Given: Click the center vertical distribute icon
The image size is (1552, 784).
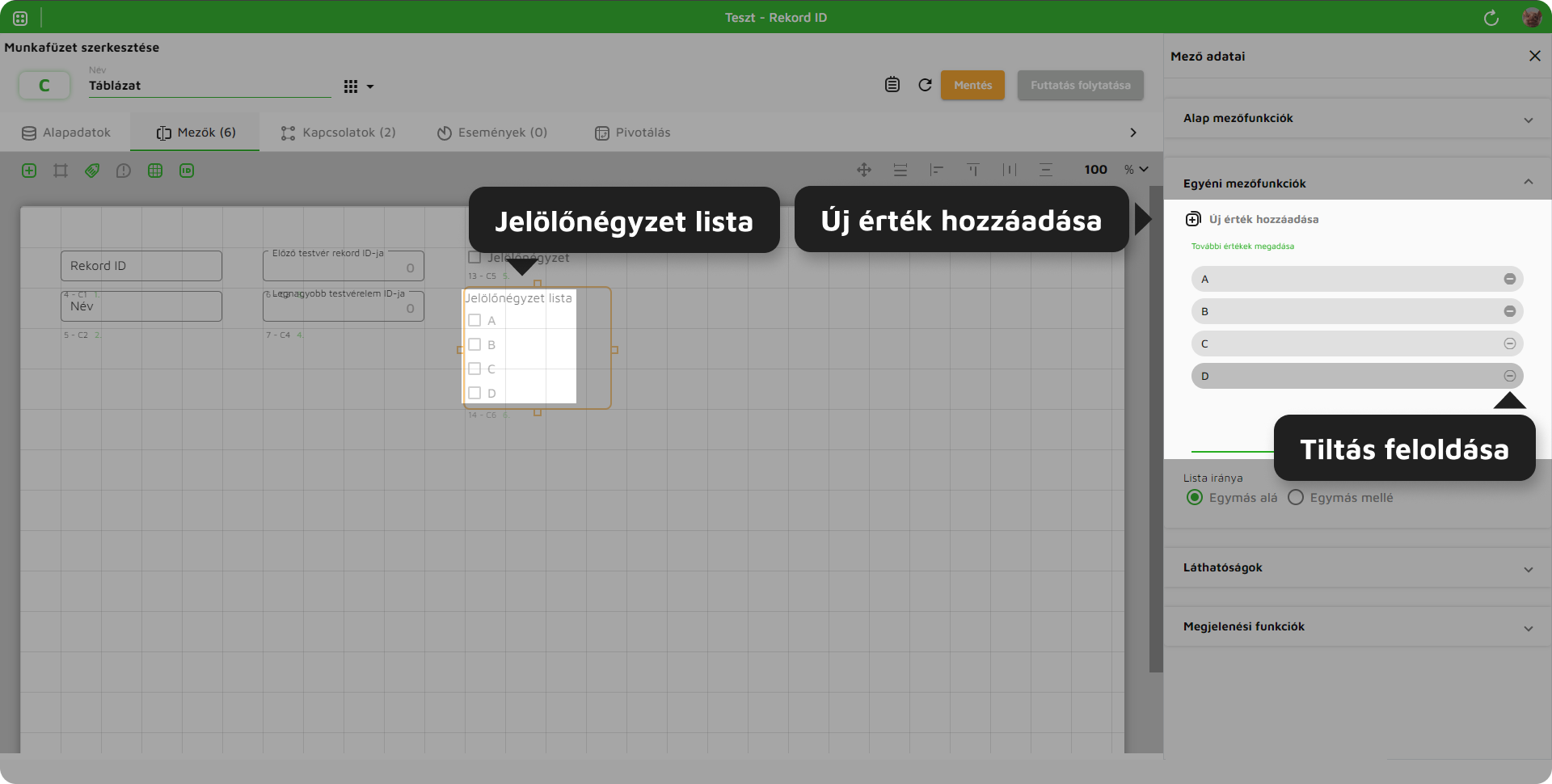Looking at the screenshot, I should coord(1046,170).
